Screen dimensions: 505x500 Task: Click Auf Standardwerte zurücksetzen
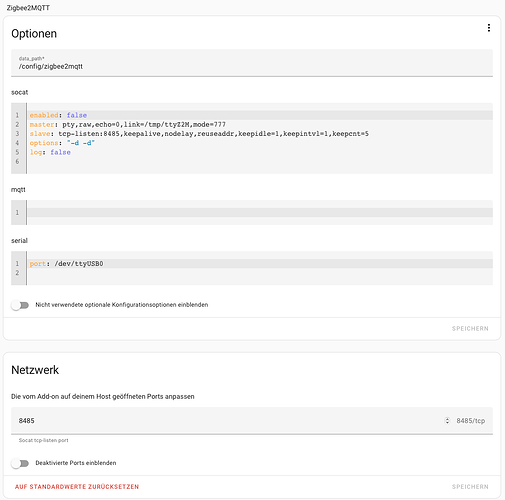(x=77, y=487)
